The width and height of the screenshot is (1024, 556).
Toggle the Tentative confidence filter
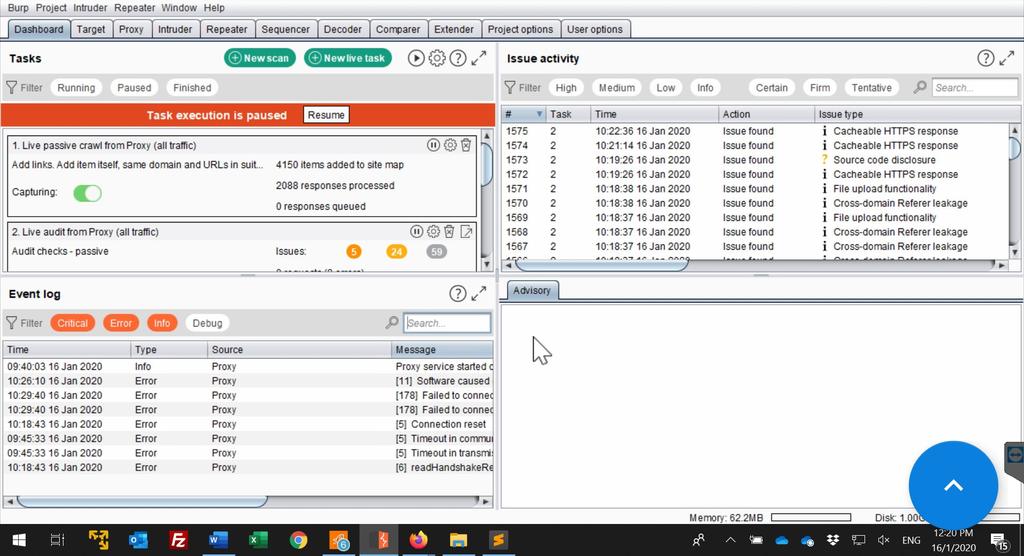(871, 88)
